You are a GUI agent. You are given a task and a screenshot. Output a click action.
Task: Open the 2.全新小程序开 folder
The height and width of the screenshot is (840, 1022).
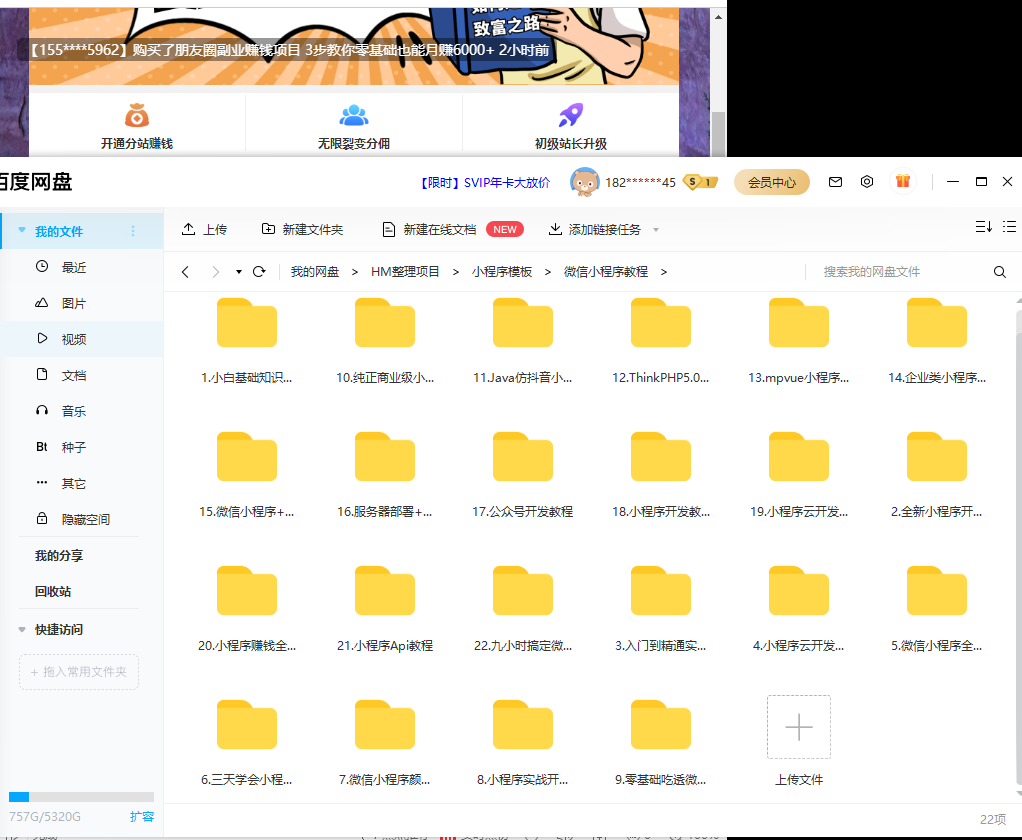coord(937,457)
